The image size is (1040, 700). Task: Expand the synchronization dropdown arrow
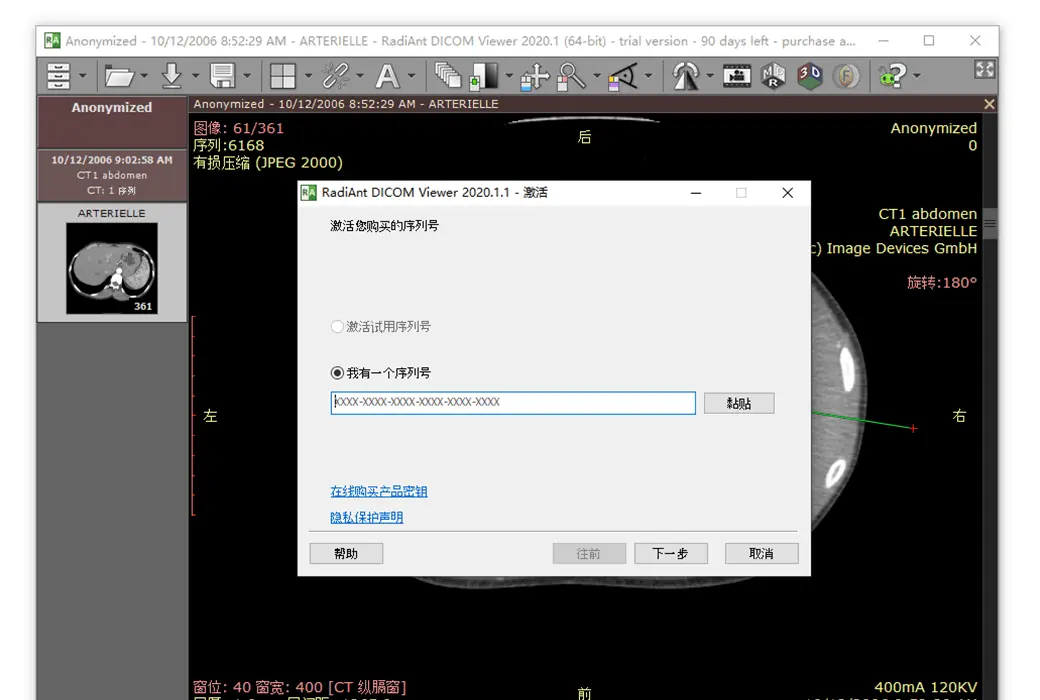pyautogui.click(x=360, y=76)
